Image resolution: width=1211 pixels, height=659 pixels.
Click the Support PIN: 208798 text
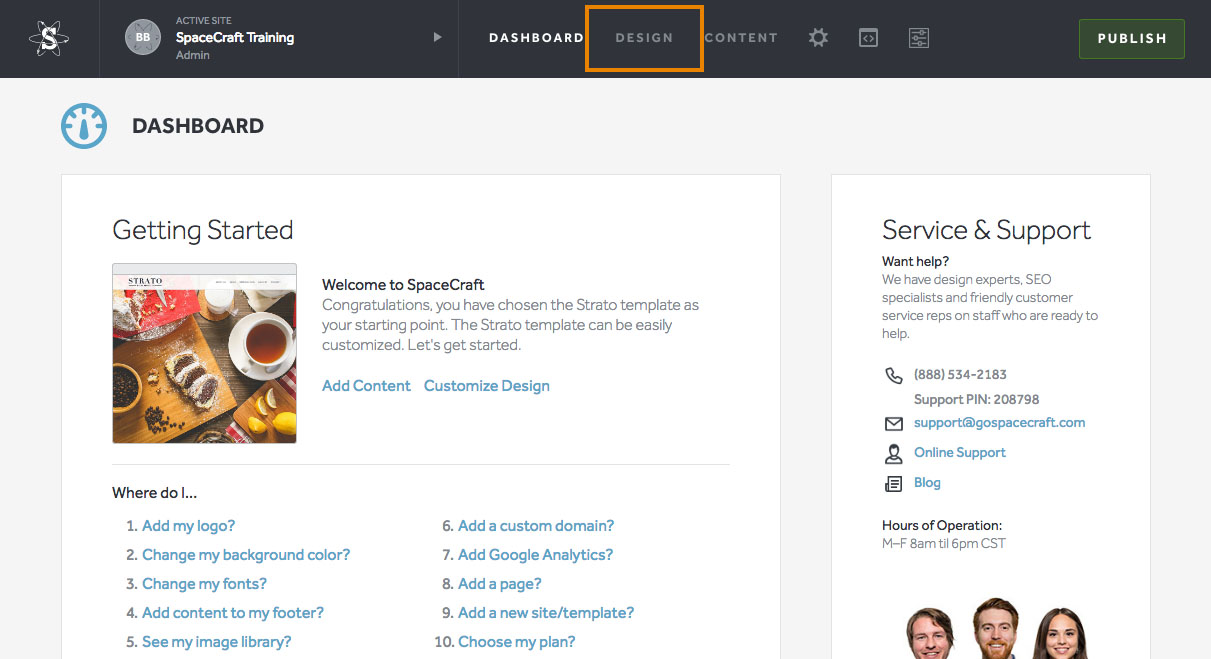tap(977, 400)
